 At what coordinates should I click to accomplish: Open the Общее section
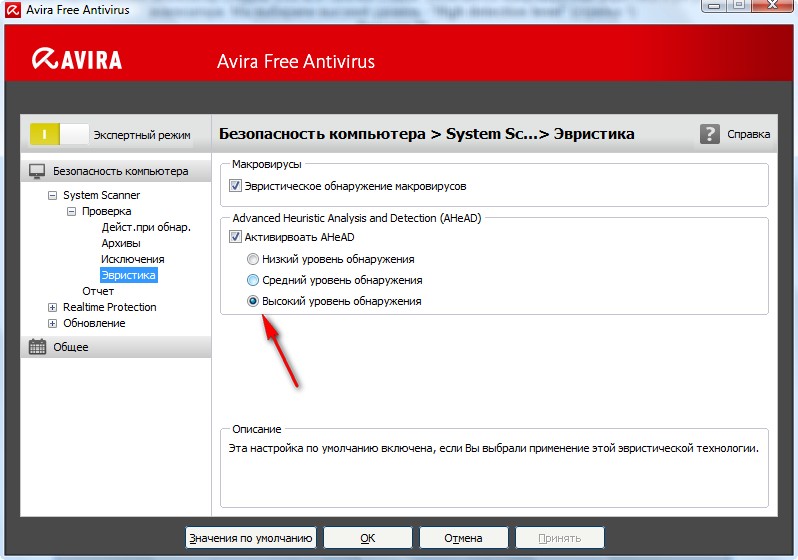point(116,347)
